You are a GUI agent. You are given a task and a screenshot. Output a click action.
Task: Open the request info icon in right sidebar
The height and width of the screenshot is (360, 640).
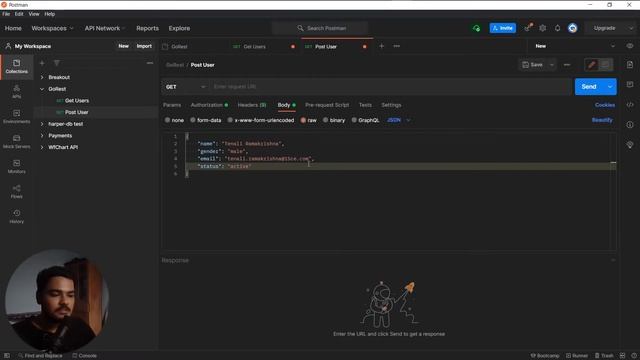[x=630, y=124]
